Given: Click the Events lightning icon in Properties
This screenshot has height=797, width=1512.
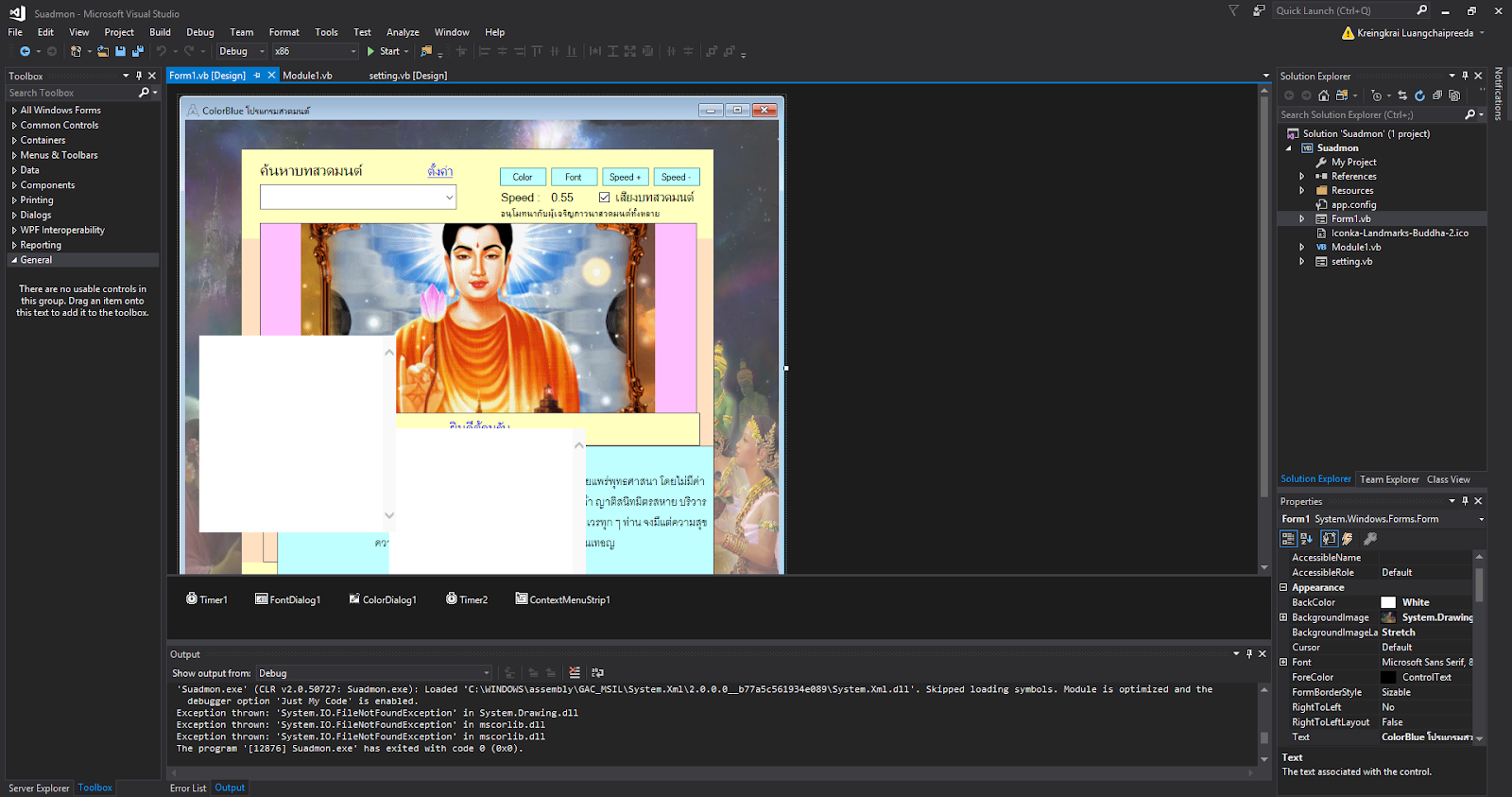Looking at the screenshot, I should click(x=1348, y=539).
